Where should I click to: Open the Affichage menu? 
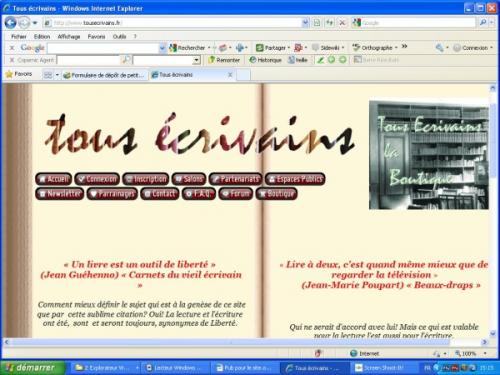pyautogui.click(x=69, y=36)
